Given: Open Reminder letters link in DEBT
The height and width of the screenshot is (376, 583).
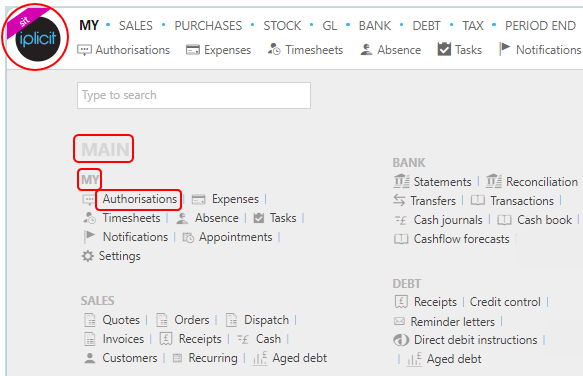Looking at the screenshot, I should coord(453,322).
